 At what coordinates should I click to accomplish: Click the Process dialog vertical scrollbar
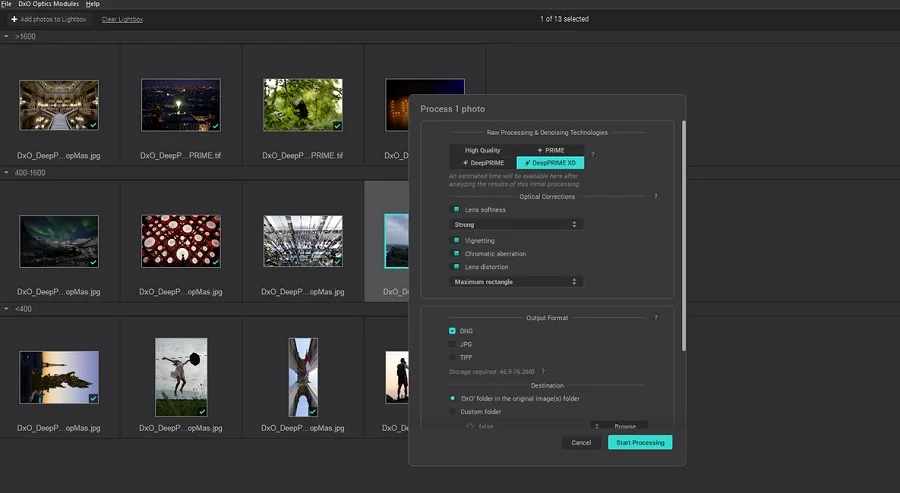(684, 235)
